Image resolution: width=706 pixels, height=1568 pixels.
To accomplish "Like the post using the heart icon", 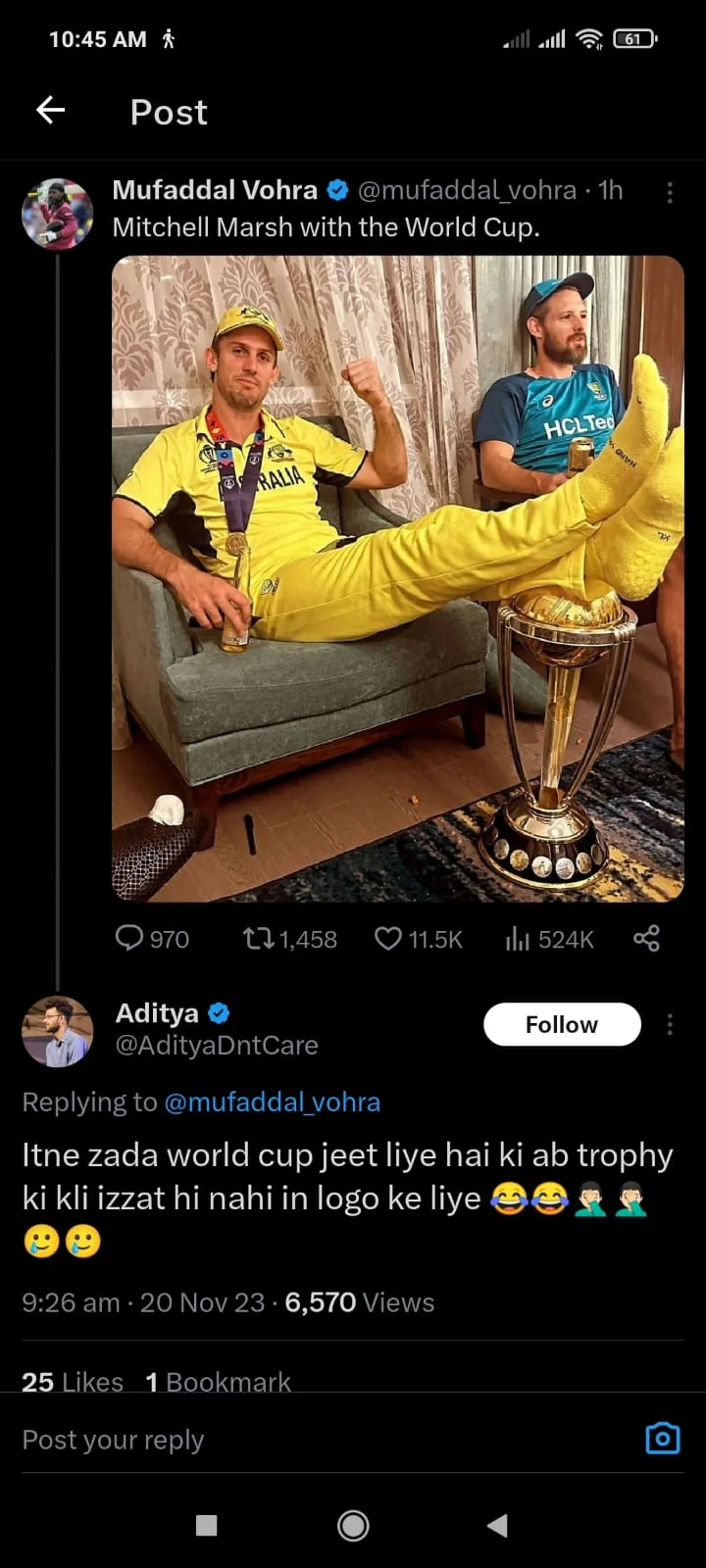I will click(x=388, y=939).
